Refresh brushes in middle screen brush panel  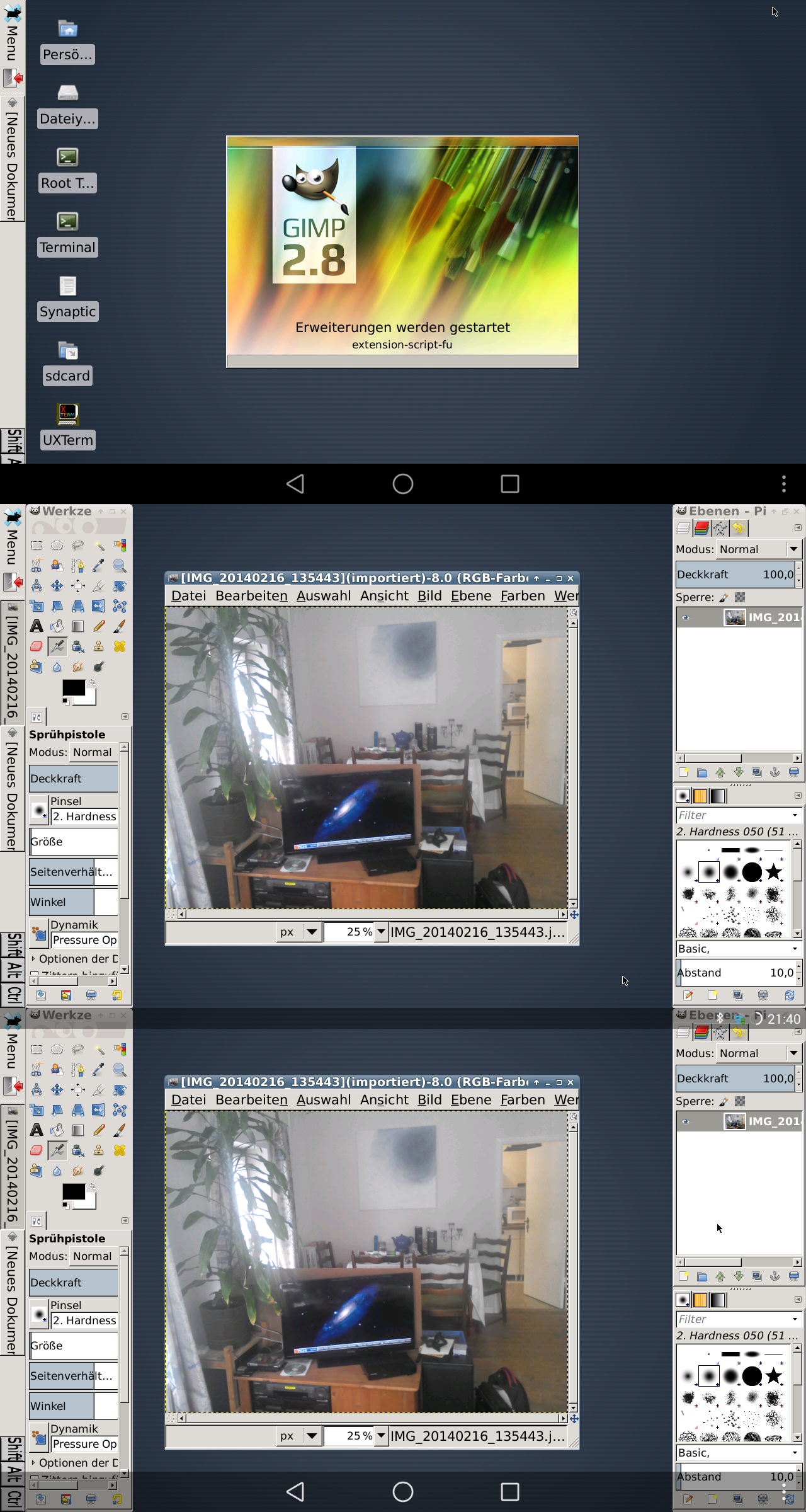click(790, 995)
